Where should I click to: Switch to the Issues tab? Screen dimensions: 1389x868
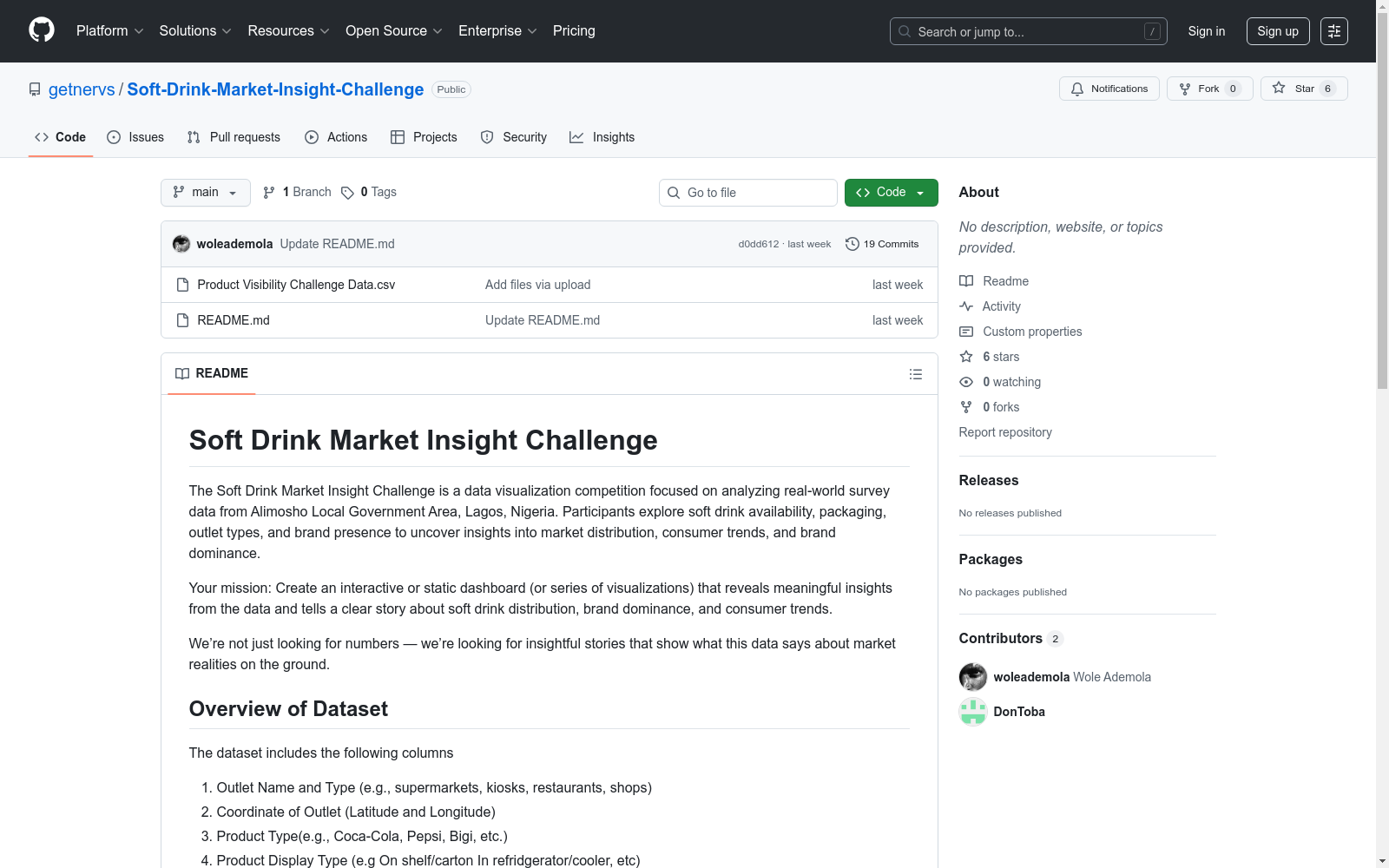point(135,137)
